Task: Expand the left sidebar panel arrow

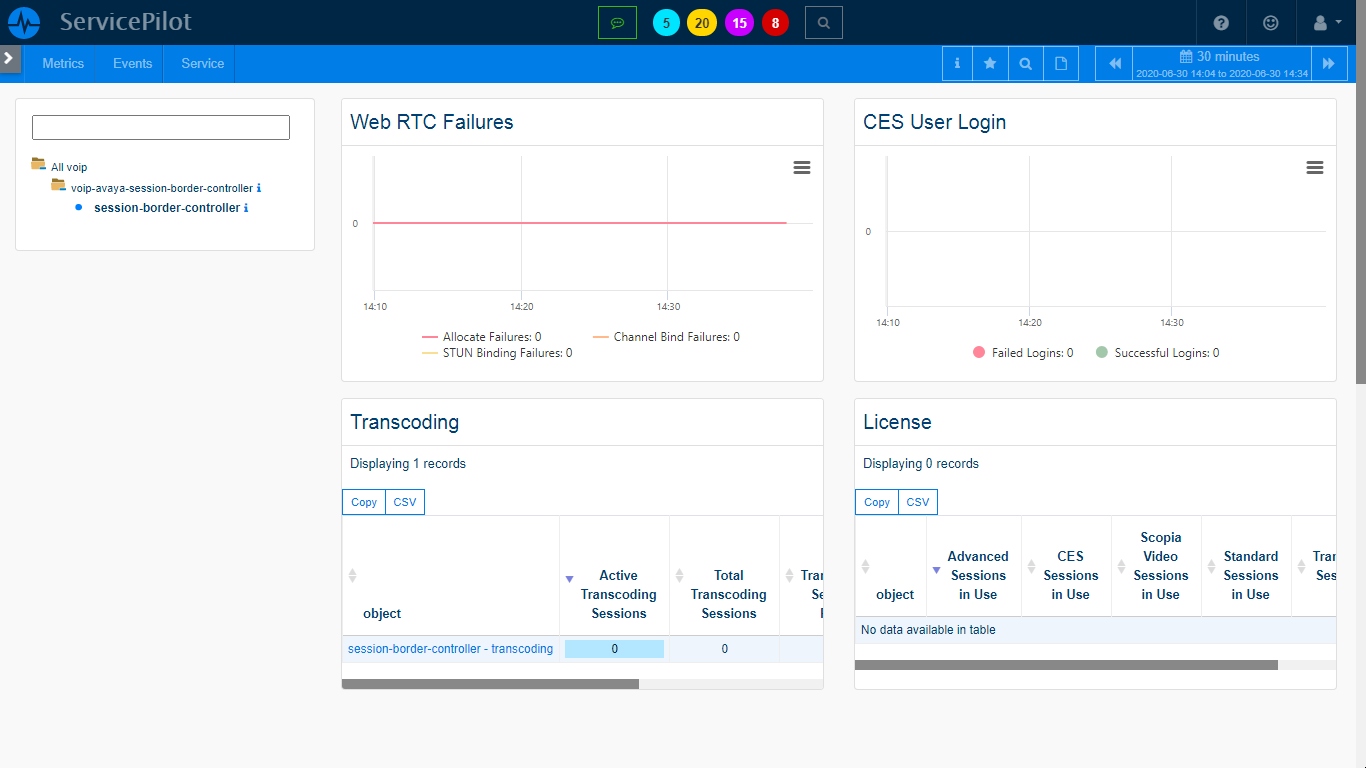Action: (9, 58)
